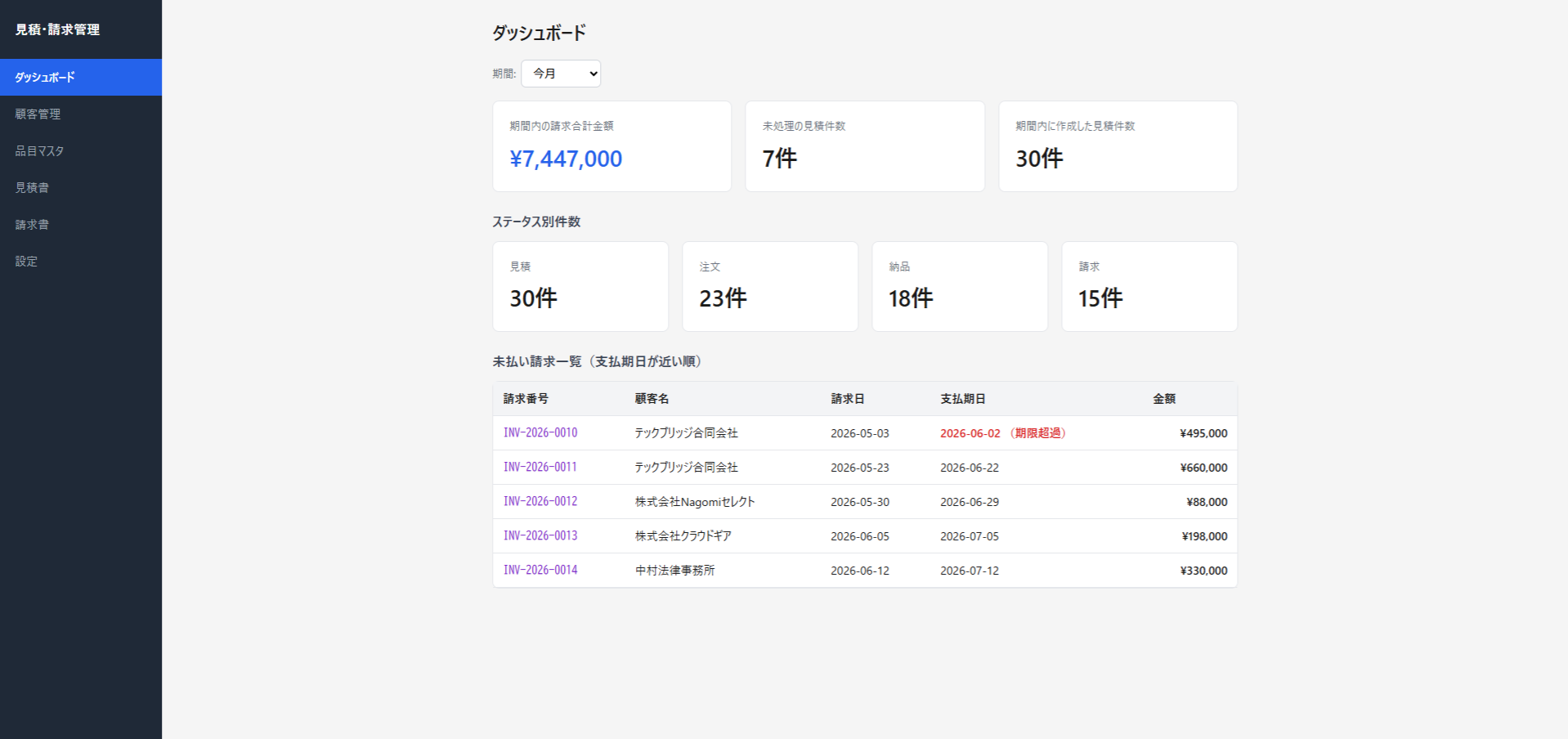Click amount ¥495,000
Screen dimensions: 1568x739
tap(1203, 433)
